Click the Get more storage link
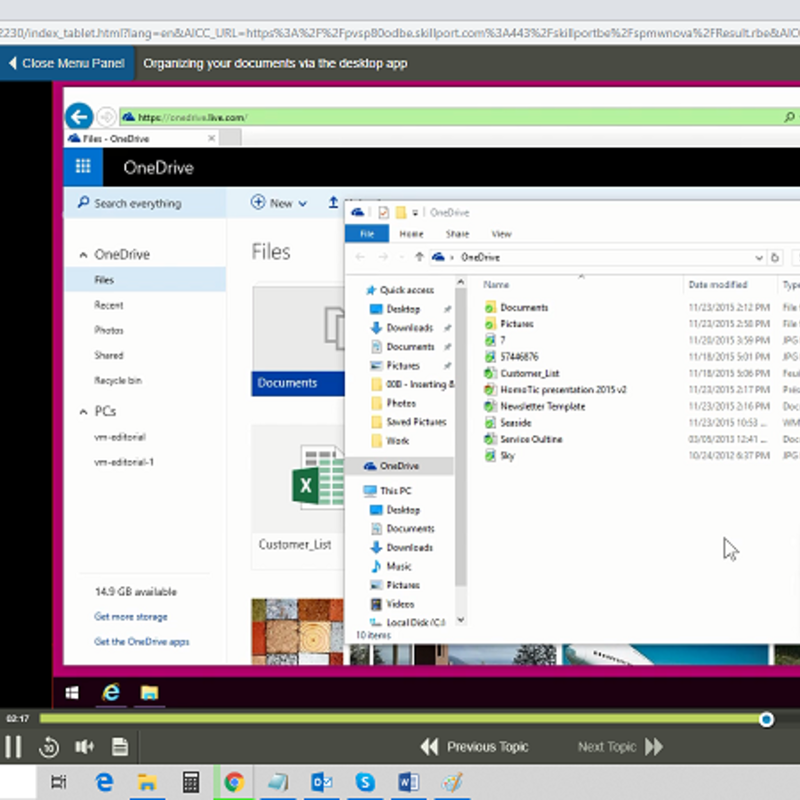Viewport: 800px width, 800px height. tap(131, 617)
